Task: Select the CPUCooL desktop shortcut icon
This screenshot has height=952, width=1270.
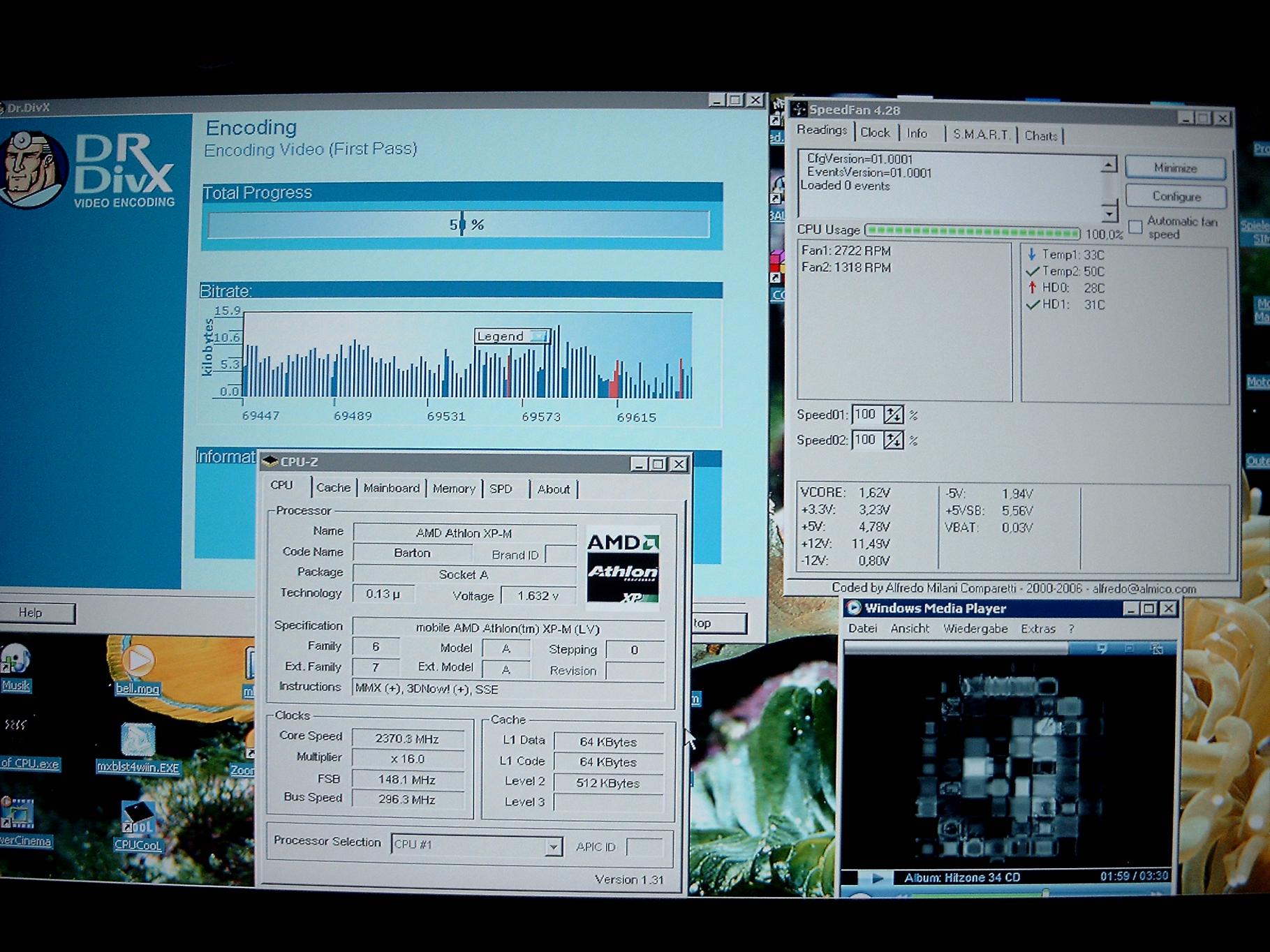Action: click(x=138, y=818)
